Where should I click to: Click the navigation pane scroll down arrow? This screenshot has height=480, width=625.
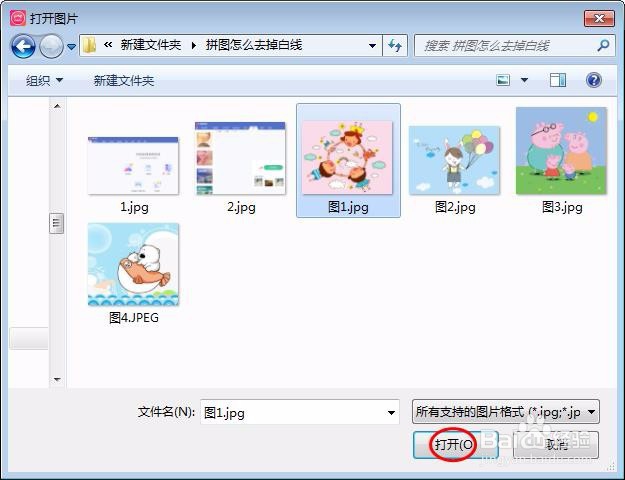pyautogui.click(x=57, y=379)
